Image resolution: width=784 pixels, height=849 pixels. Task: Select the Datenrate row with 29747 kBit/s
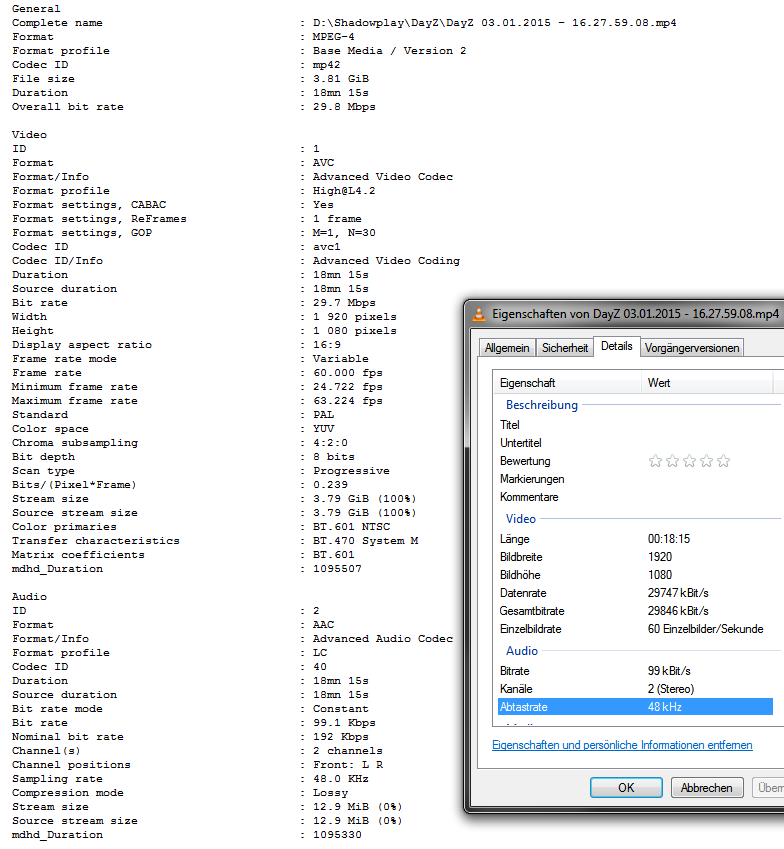tap(635, 593)
